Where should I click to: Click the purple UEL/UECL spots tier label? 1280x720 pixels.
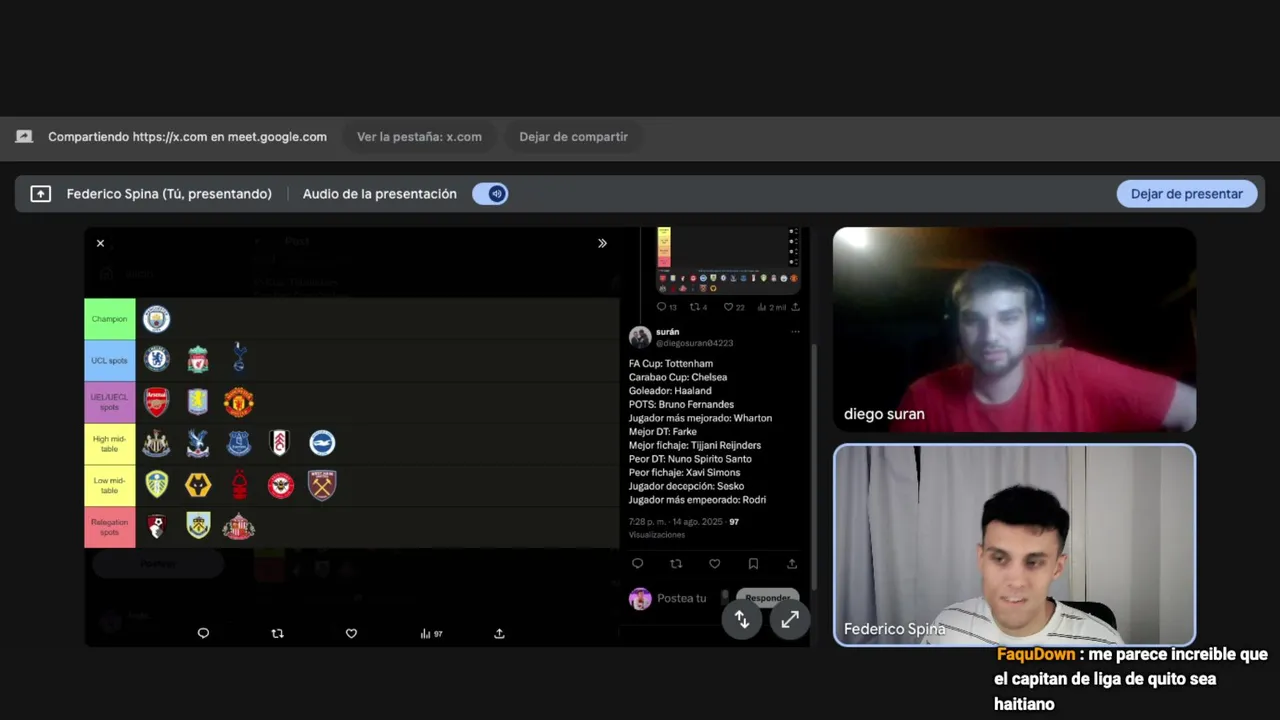(110, 402)
